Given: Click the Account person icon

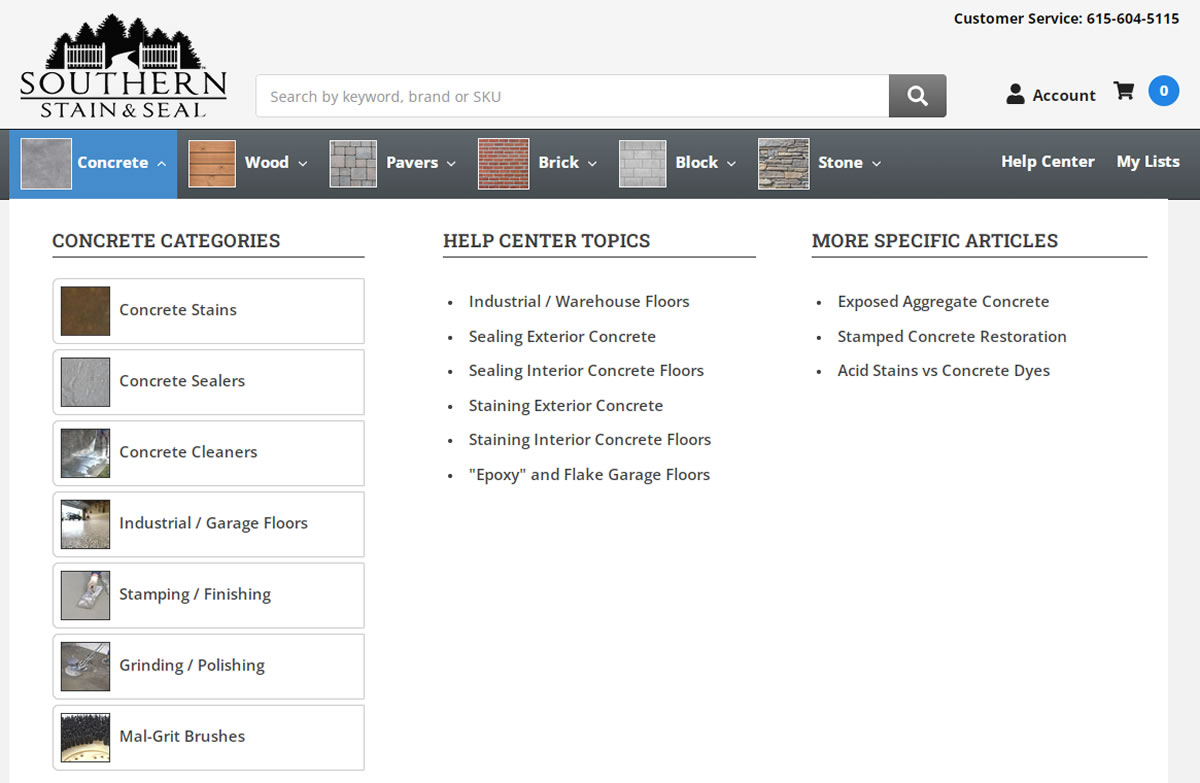Looking at the screenshot, I should click(1015, 95).
